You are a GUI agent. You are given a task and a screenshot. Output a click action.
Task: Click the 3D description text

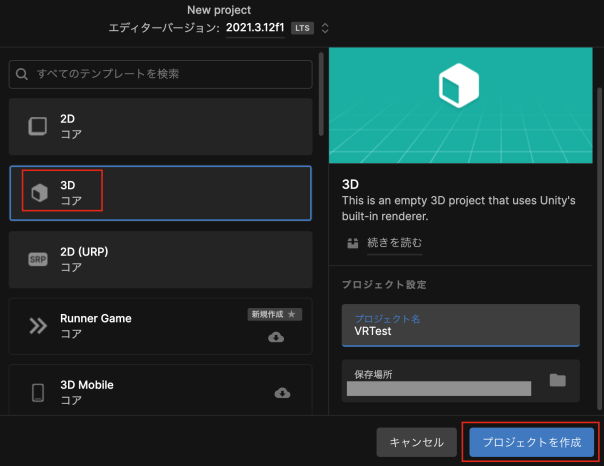pos(458,208)
